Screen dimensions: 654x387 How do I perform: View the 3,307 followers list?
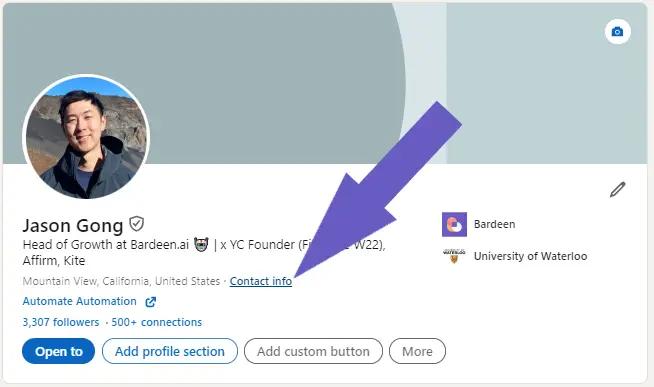coord(61,322)
